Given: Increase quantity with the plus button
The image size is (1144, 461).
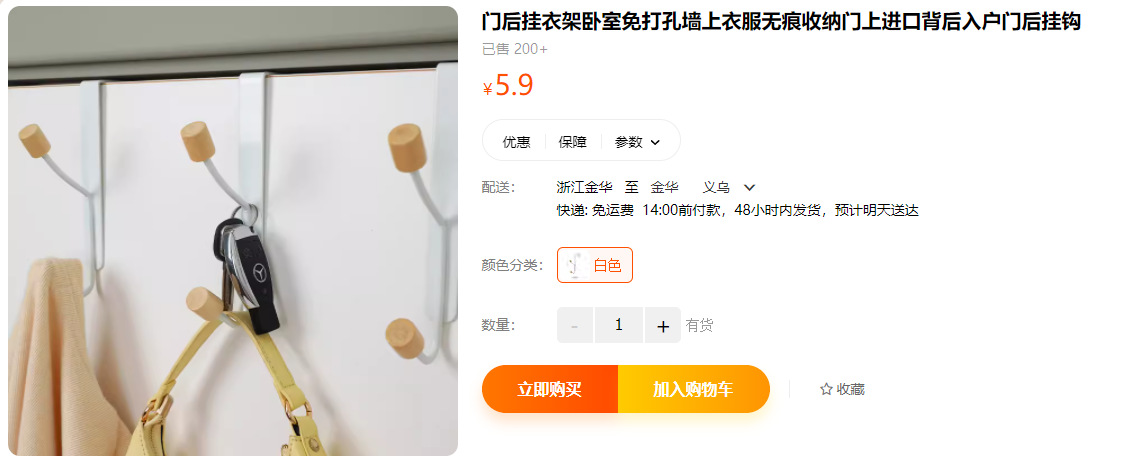Looking at the screenshot, I should [x=662, y=325].
